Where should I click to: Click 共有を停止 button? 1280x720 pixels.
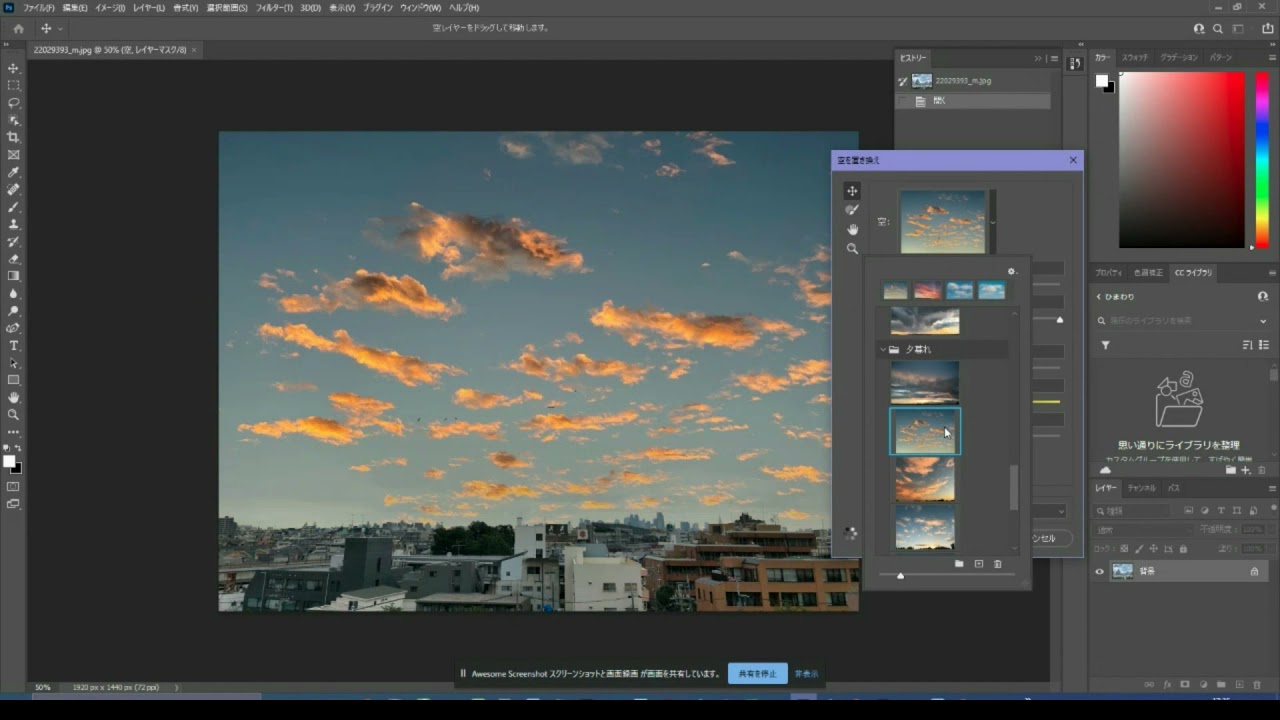[757, 674]
